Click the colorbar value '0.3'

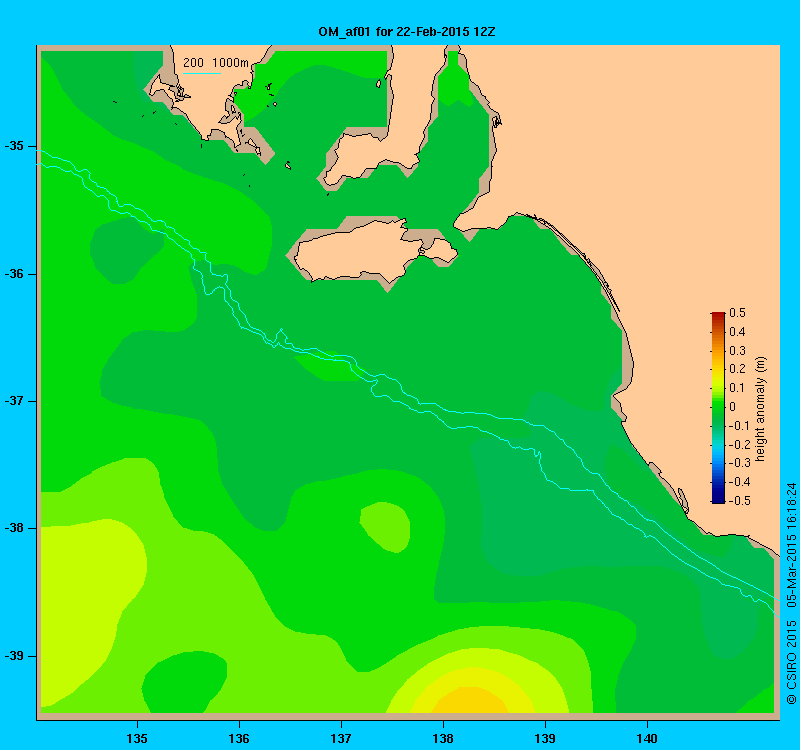737,351
